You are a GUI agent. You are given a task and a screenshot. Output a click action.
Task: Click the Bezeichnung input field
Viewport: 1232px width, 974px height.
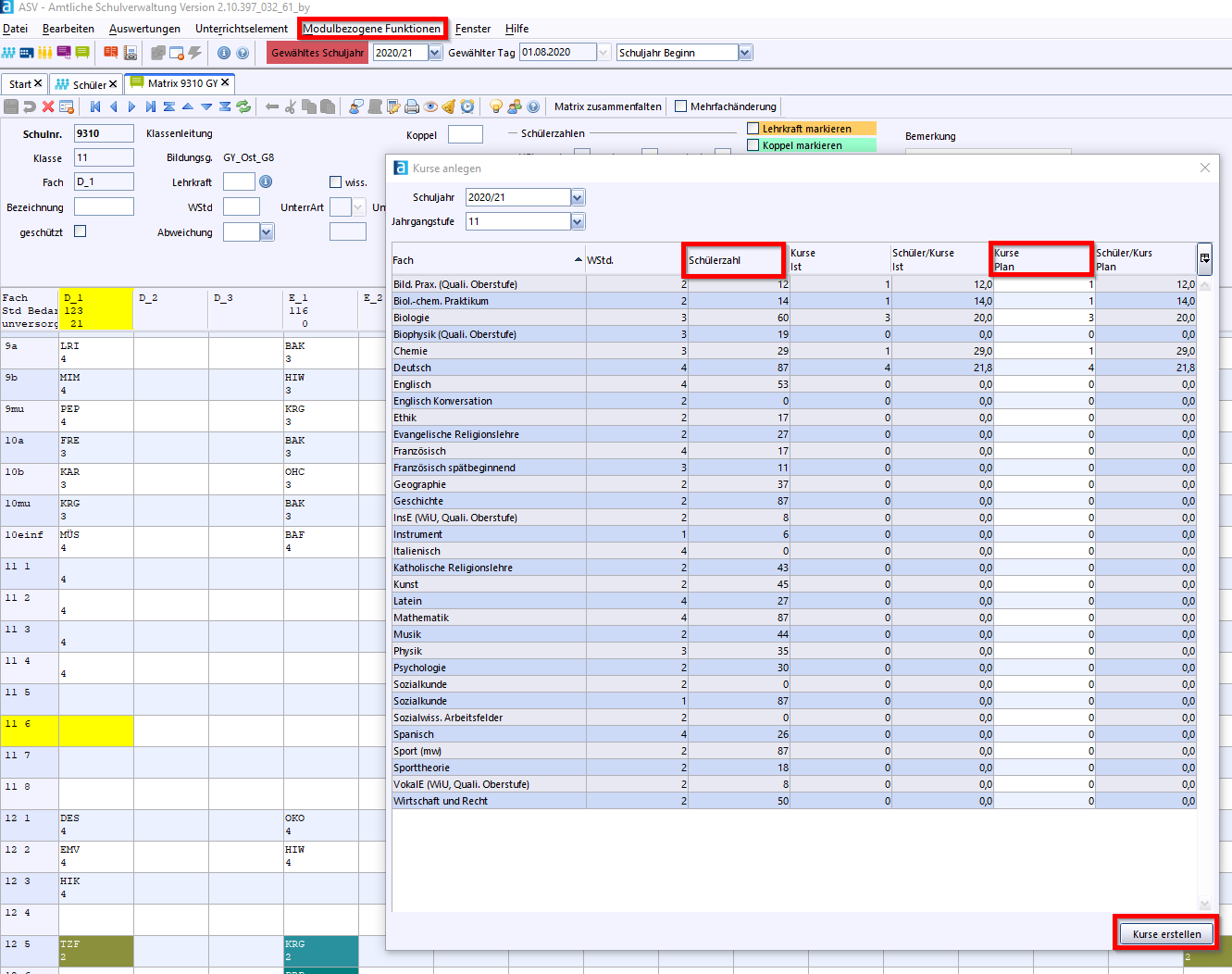coord(104,206)
